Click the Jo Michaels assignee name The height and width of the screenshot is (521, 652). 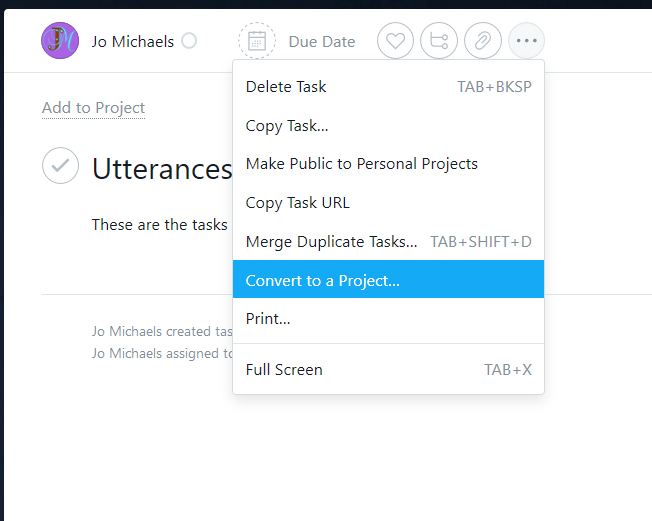tap(133, 42)
